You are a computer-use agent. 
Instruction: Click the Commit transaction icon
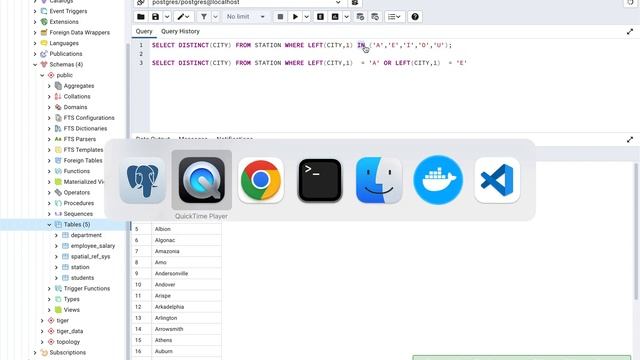pyautogui.click(x=360, y=17)
